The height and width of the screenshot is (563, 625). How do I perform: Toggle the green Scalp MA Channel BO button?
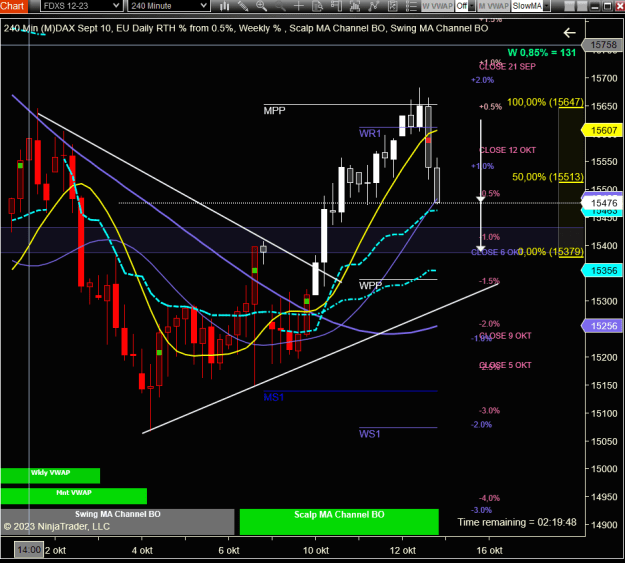[x=339, y=522]
